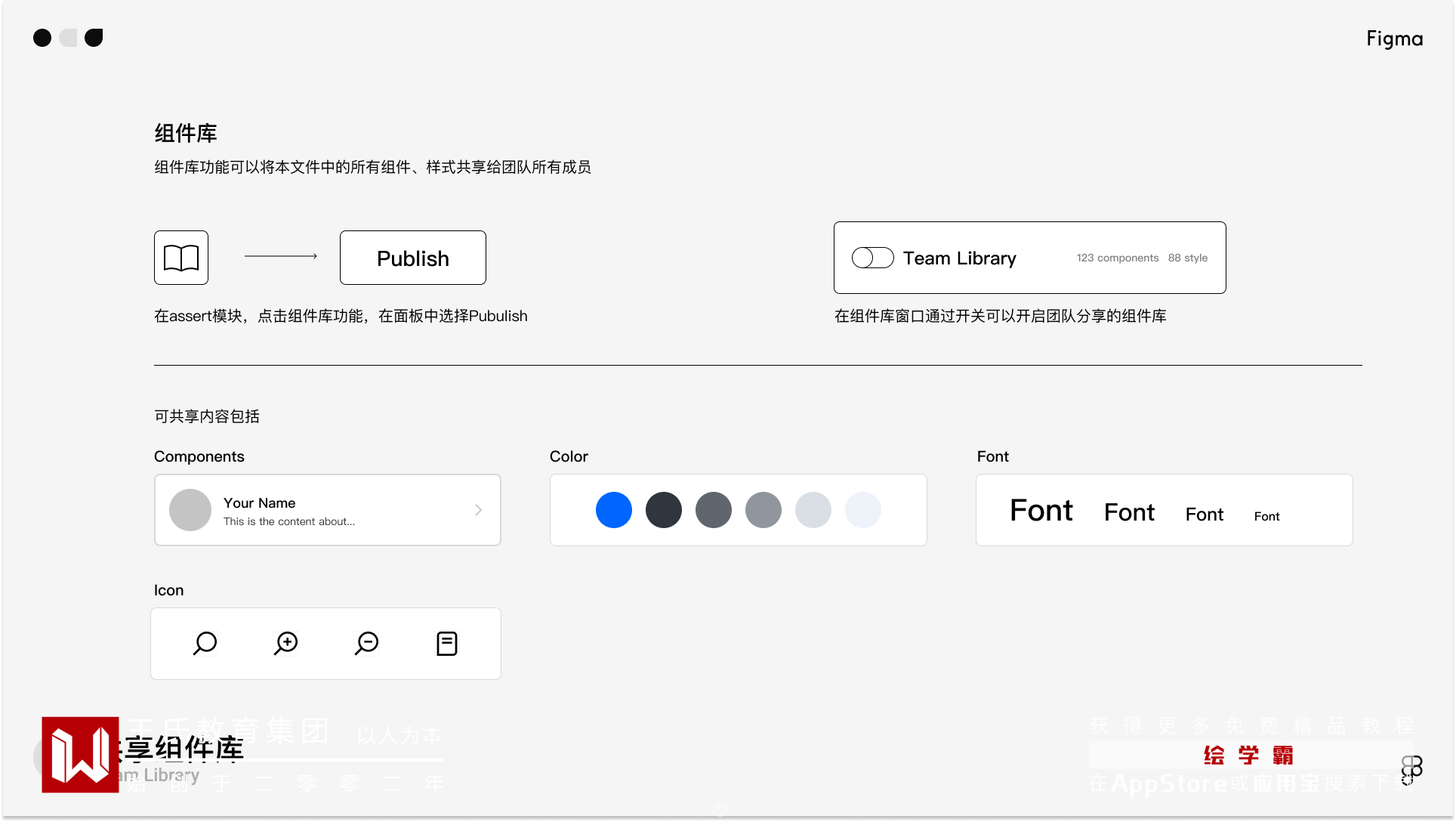Click the gray avatar circle
Image resolution: width=1456 pixels, height=822 pixels.
(190, 510)
